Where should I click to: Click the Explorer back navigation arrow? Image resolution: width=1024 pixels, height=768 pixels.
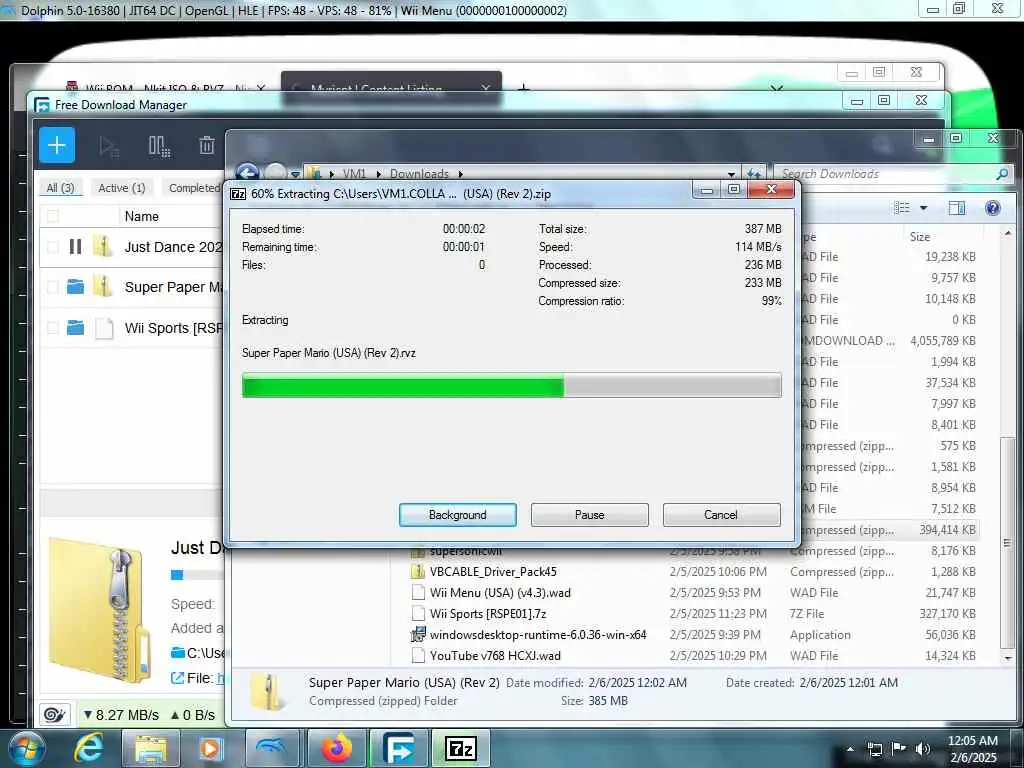tap(248, 173)
